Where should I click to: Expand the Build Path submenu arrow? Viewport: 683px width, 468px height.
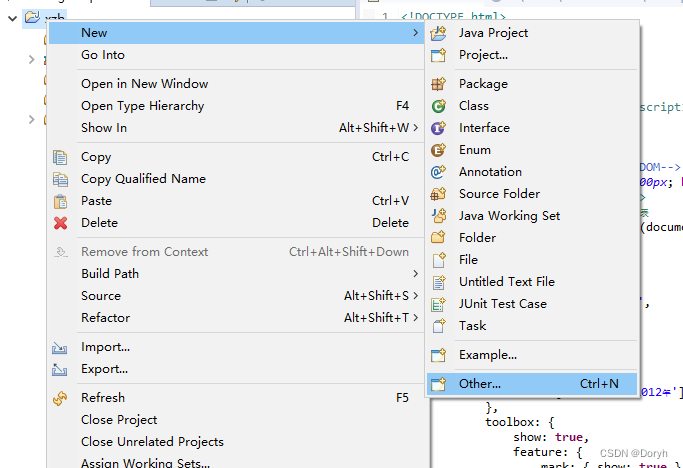tap(416, 274)
